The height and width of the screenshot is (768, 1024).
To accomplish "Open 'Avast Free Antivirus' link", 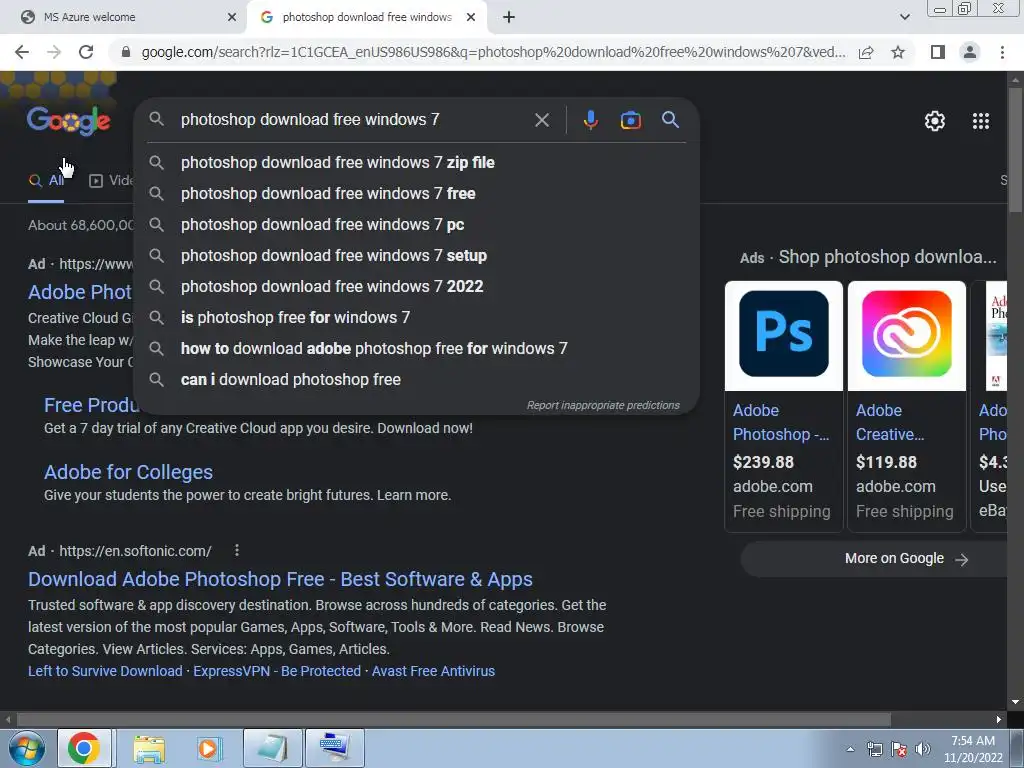I will (x=433, y=671).
